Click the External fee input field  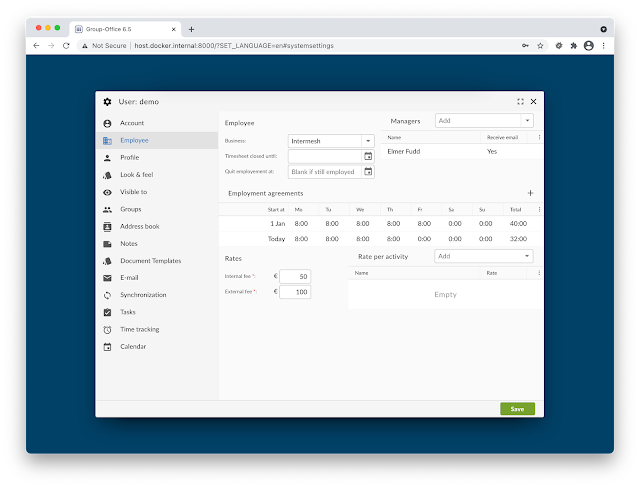pos(295,292)
